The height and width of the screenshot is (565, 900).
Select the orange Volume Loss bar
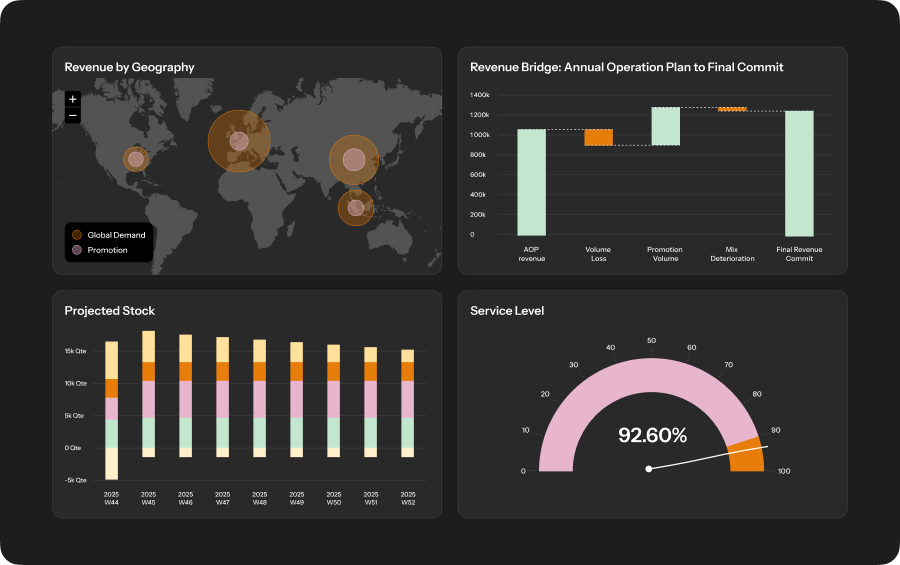pos(598,137)
